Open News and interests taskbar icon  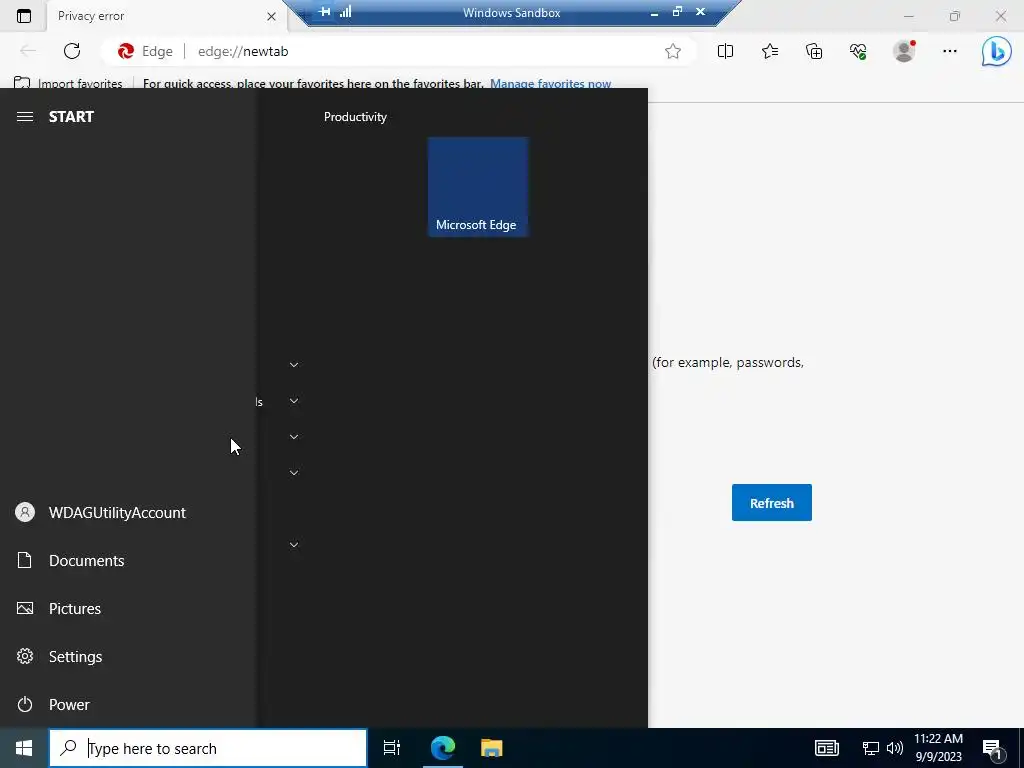coord(827,748)
